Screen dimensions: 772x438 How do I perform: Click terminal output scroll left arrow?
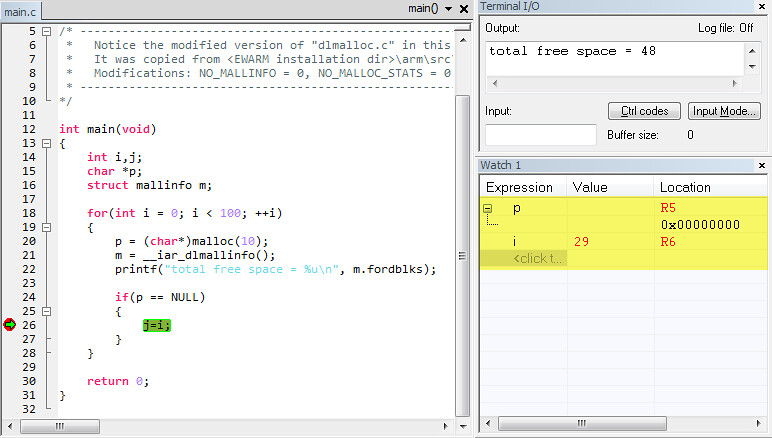tap(494, 84)
